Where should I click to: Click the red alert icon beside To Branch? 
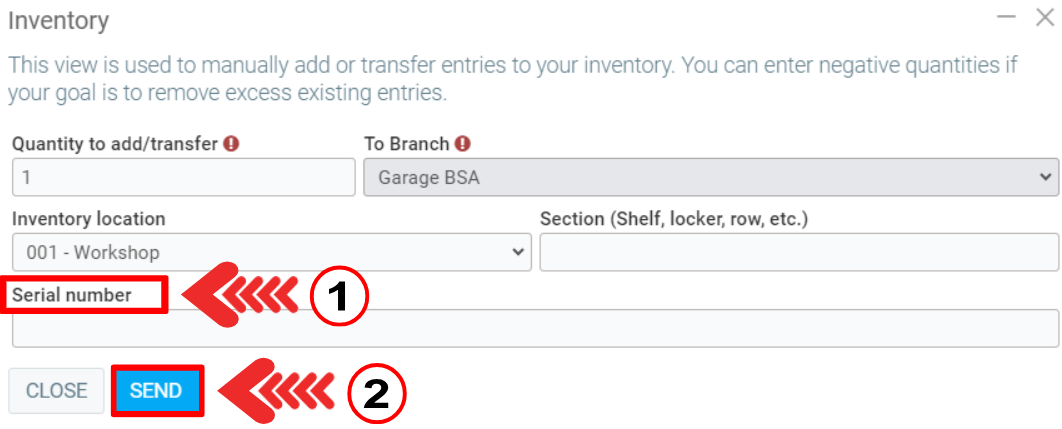(x=463, y=144)
